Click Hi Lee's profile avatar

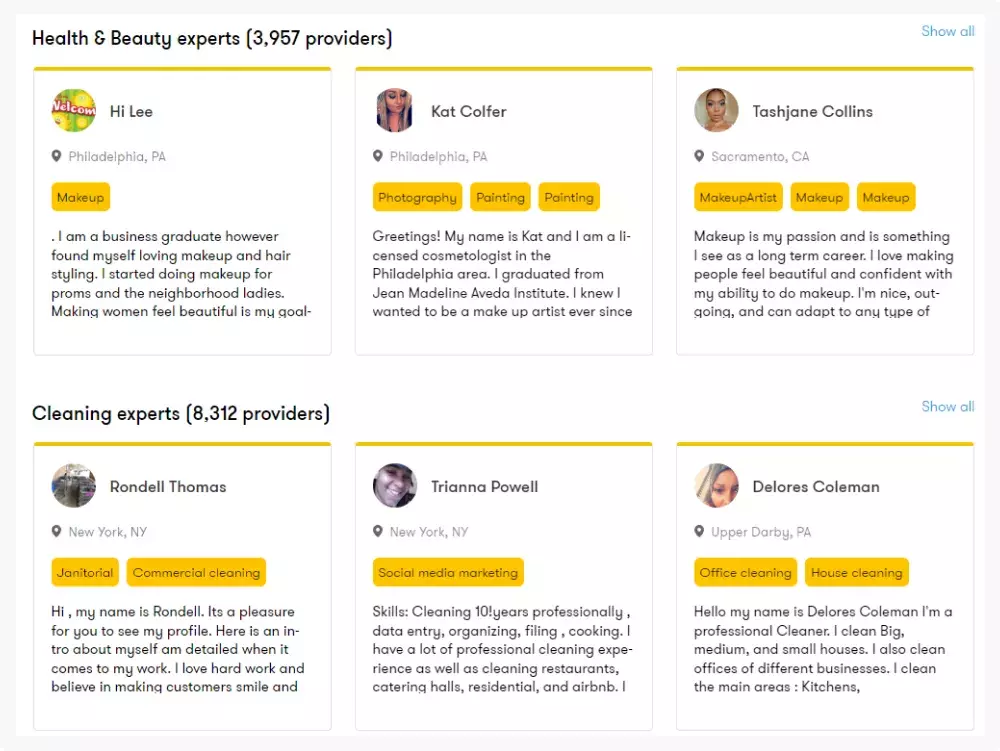pyautogui.click(x=74, y=111)
